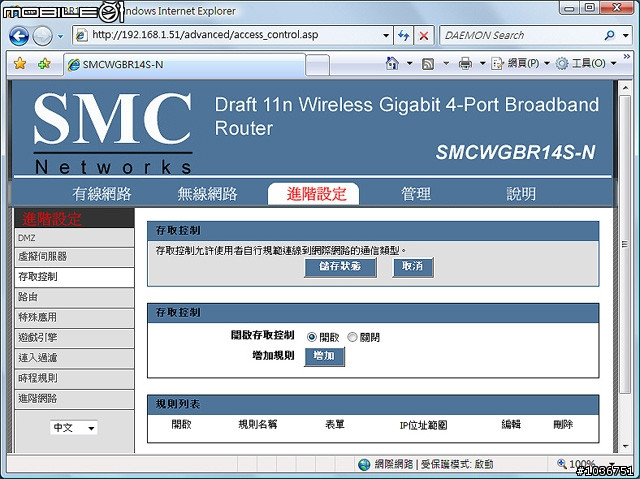Viewport: 640px width, 479px height.
Task: Click the 開啟 column header in rule list
Action: [x=181, y=425]
